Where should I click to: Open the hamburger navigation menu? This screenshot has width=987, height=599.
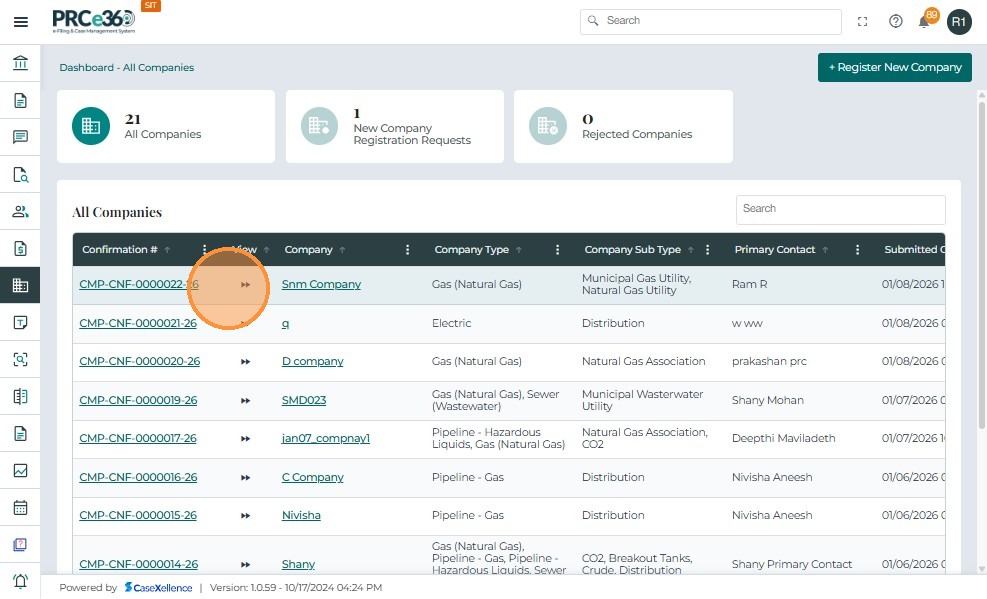point(20,21)
